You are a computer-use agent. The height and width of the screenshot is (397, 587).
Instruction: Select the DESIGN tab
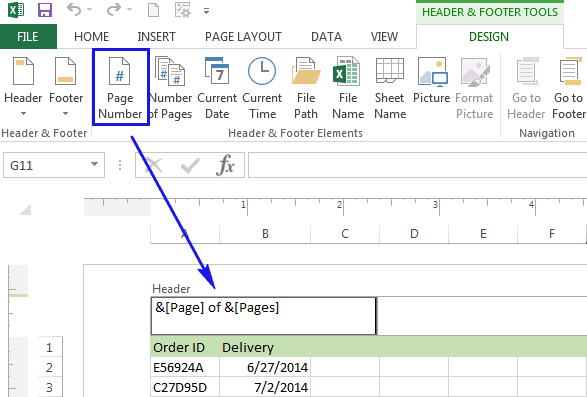489,37
